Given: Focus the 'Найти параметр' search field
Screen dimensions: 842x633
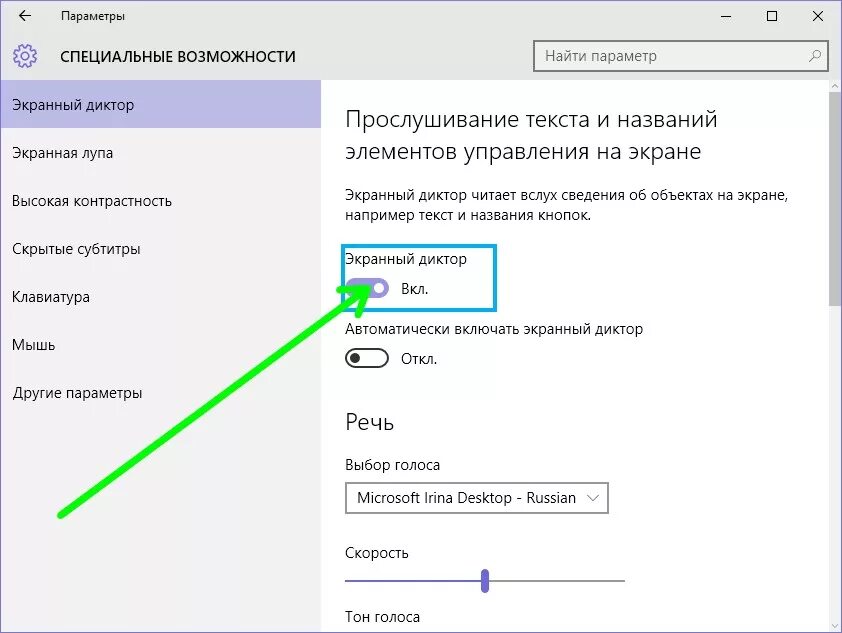Looking at the screenshot, I should coord(680,56).
